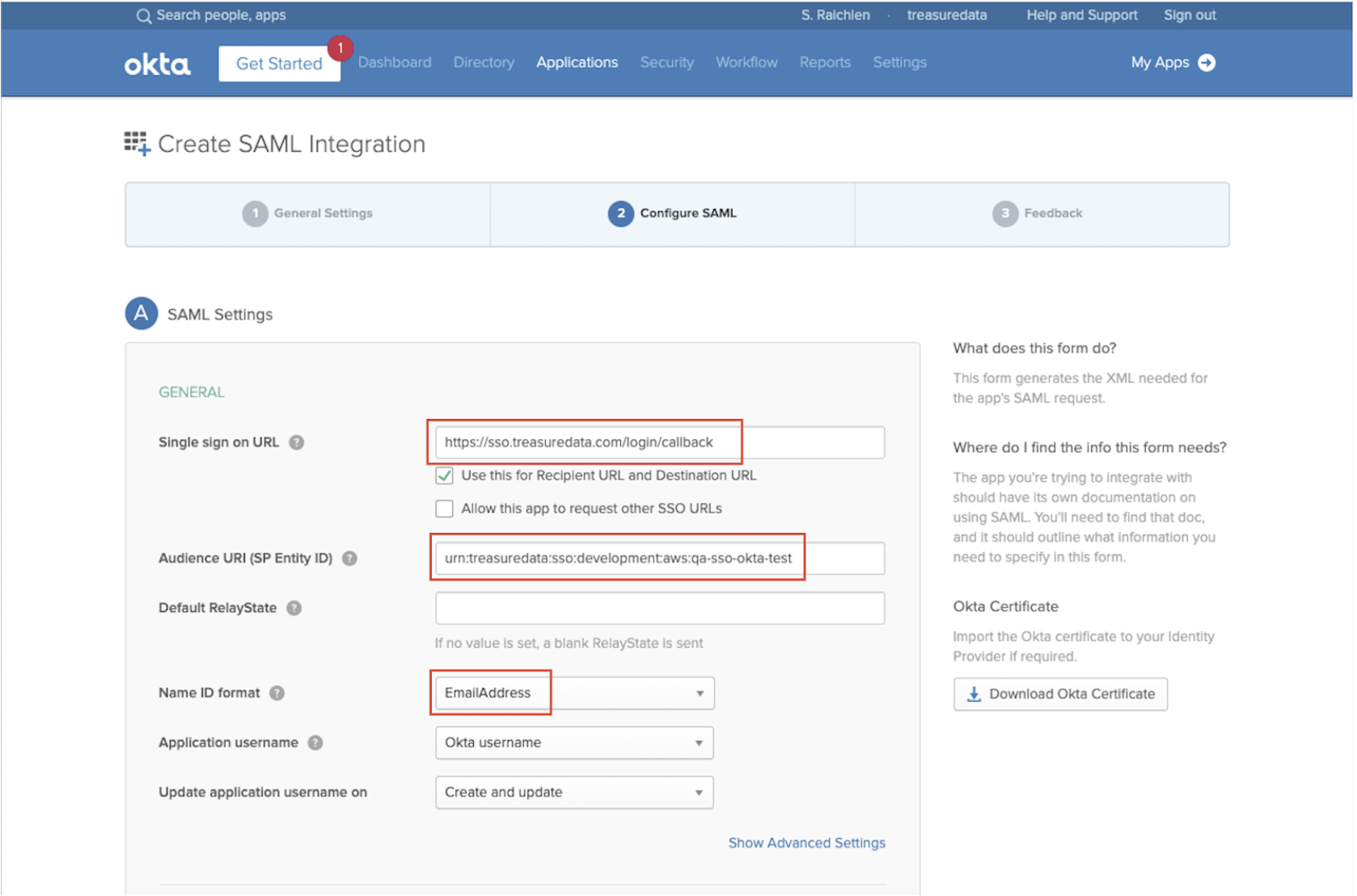Go to the Security menu
The height and width of the screenshot is (896, 1357).
point(666,62)
